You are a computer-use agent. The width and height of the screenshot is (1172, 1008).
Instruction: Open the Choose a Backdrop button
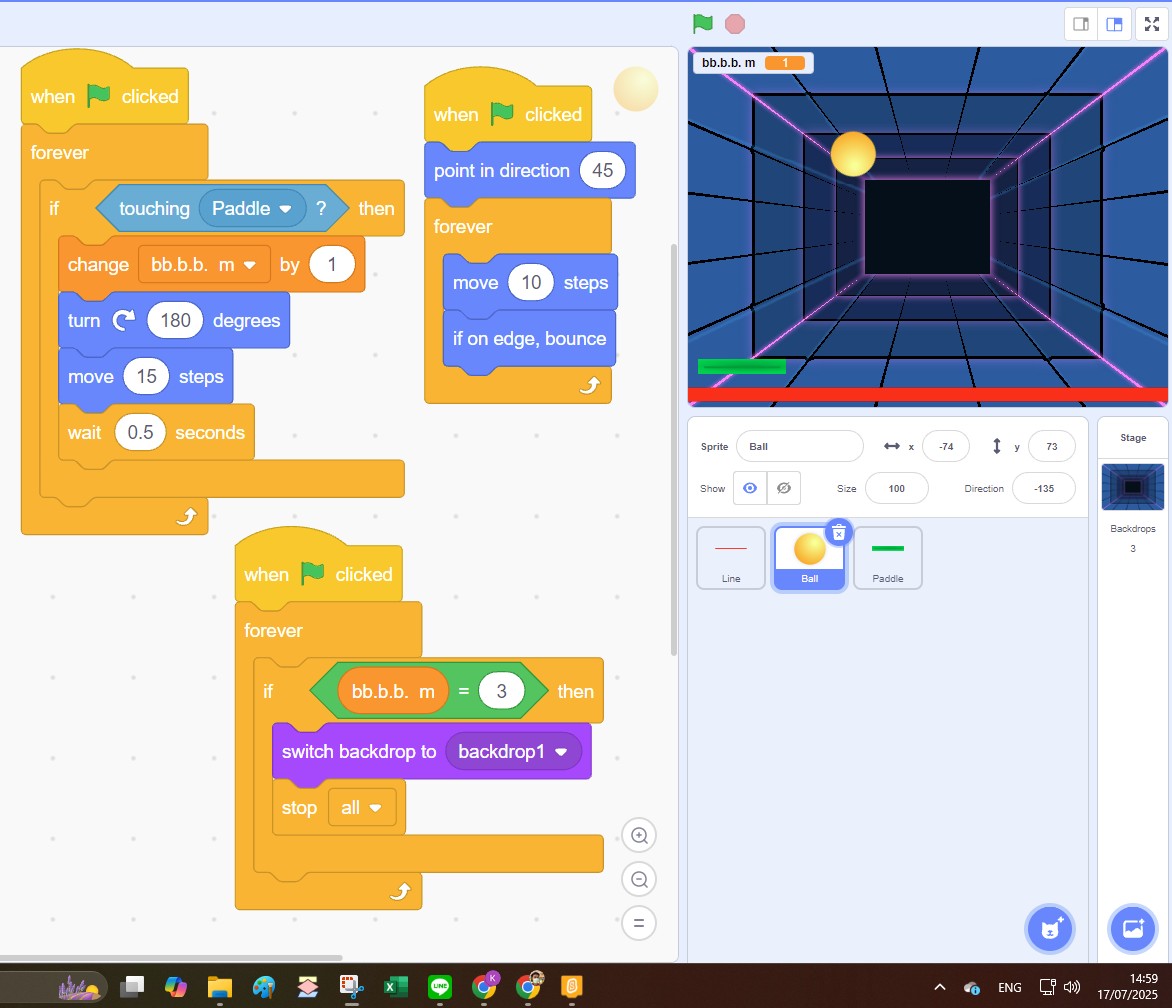(1132, 930)
